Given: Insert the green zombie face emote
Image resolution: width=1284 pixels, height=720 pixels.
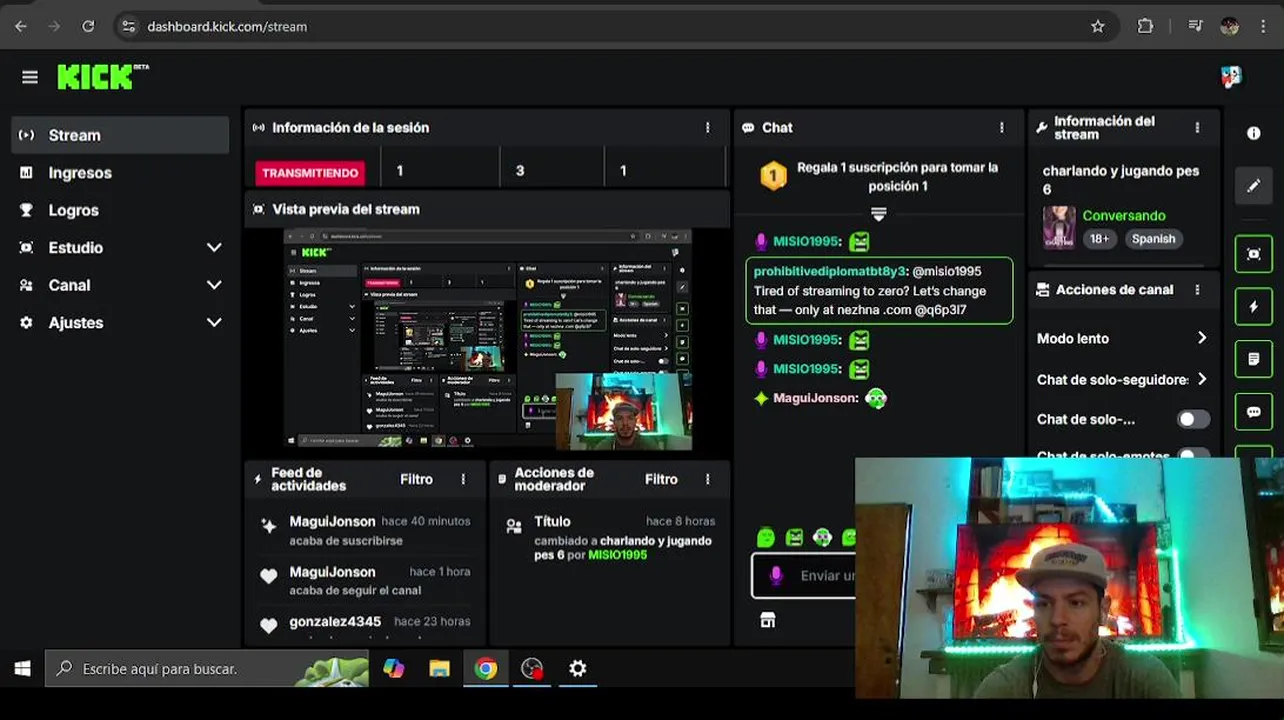Looking at the screenshot, I should point(822,538).
